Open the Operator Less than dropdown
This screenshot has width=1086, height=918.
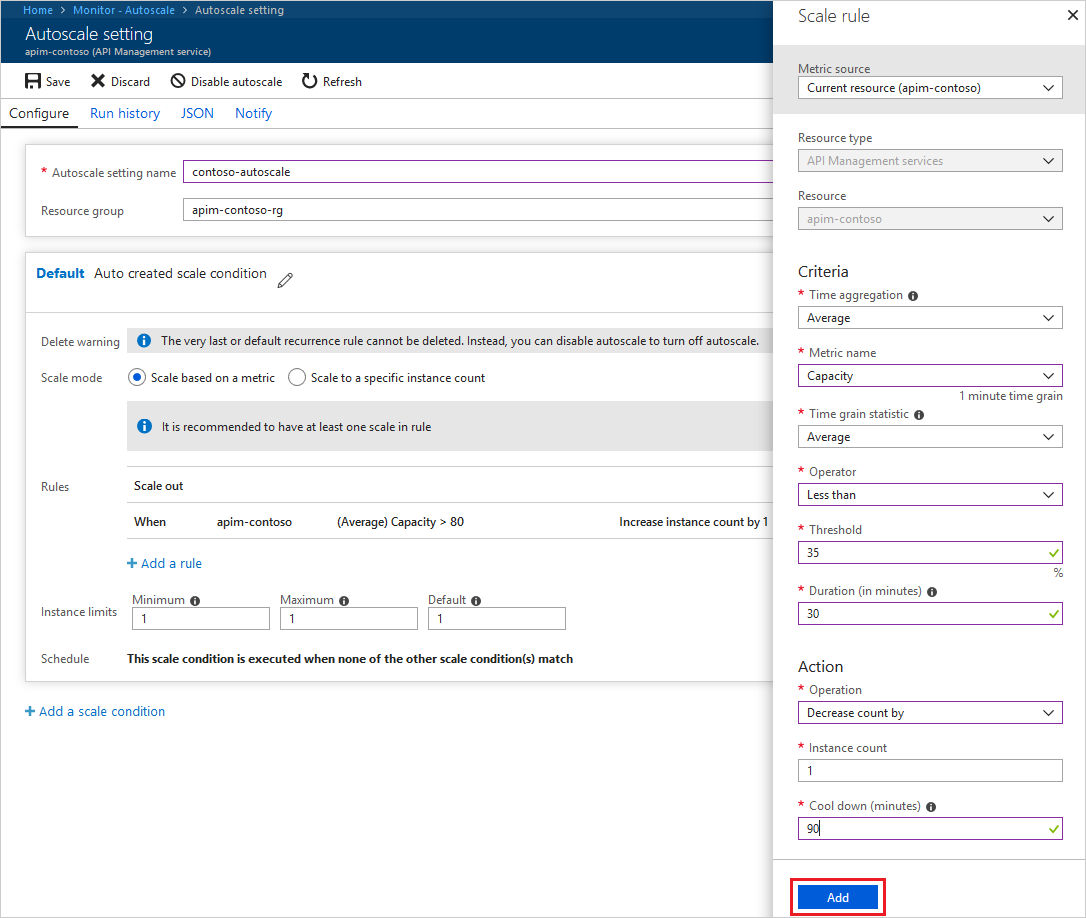coord(929,495)
